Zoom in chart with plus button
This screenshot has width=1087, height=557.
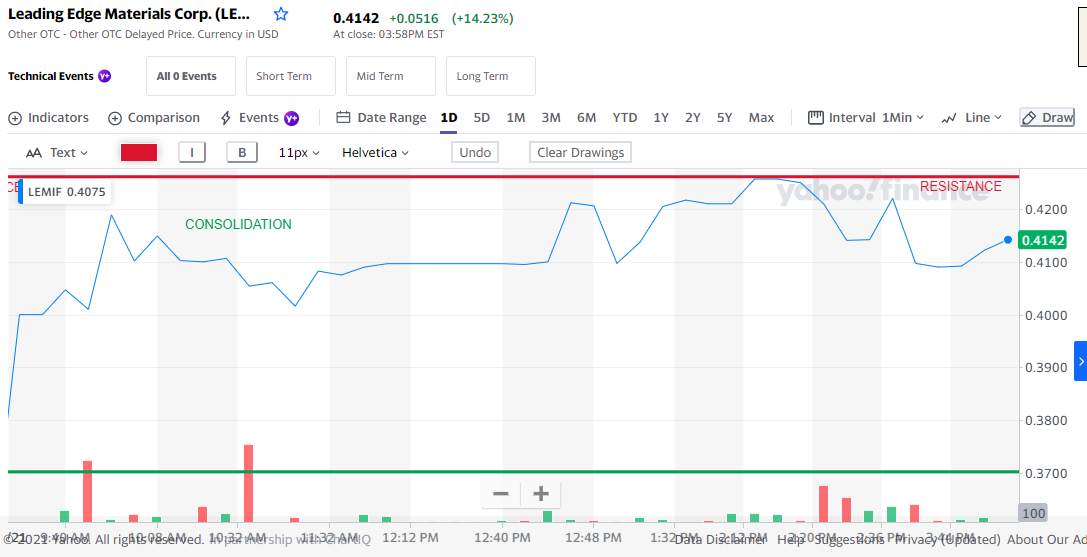point(541,494)
